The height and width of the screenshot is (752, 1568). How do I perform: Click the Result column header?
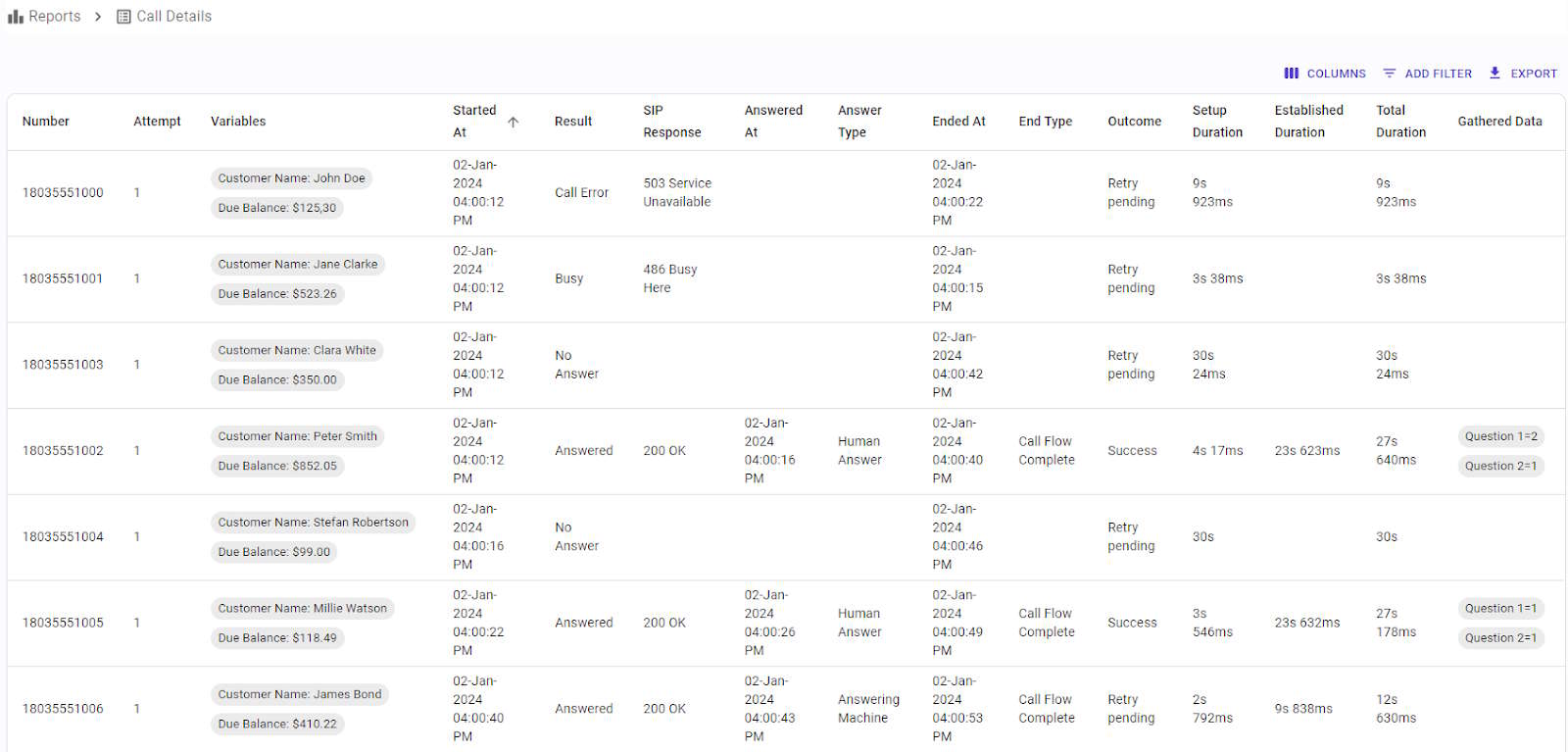(573, 122)
